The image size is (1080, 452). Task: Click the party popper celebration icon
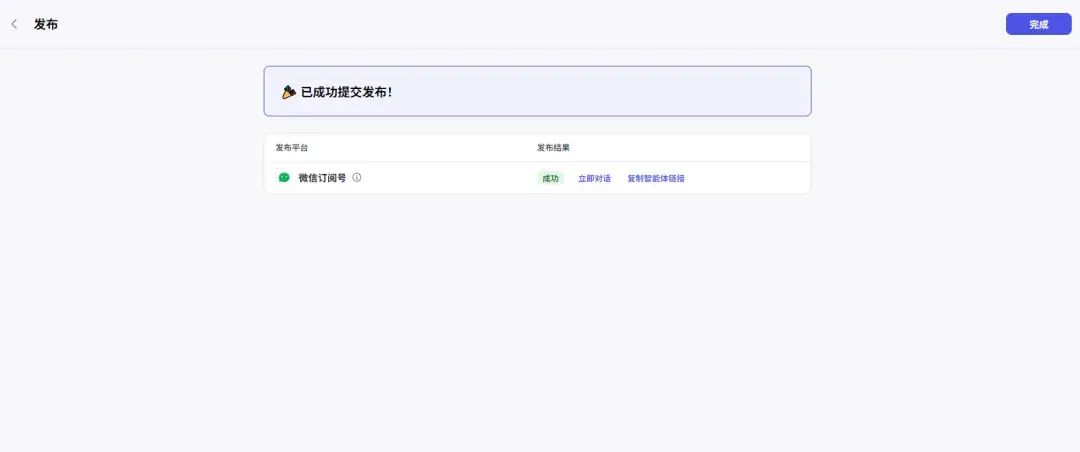click(289, 92)
